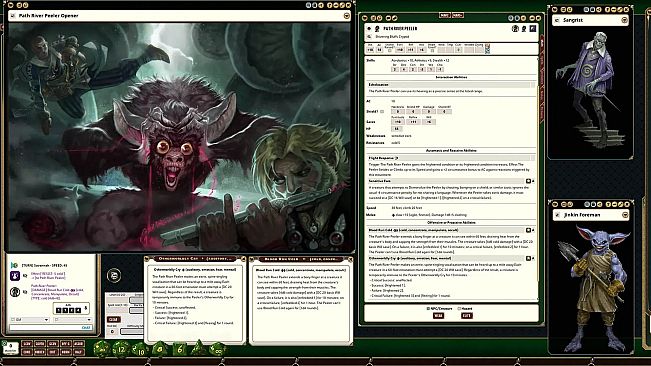Click the icon at the Blood Run Cold row end
The height and width of the screenshot is (366, 651).
click(x=529, y=230)
